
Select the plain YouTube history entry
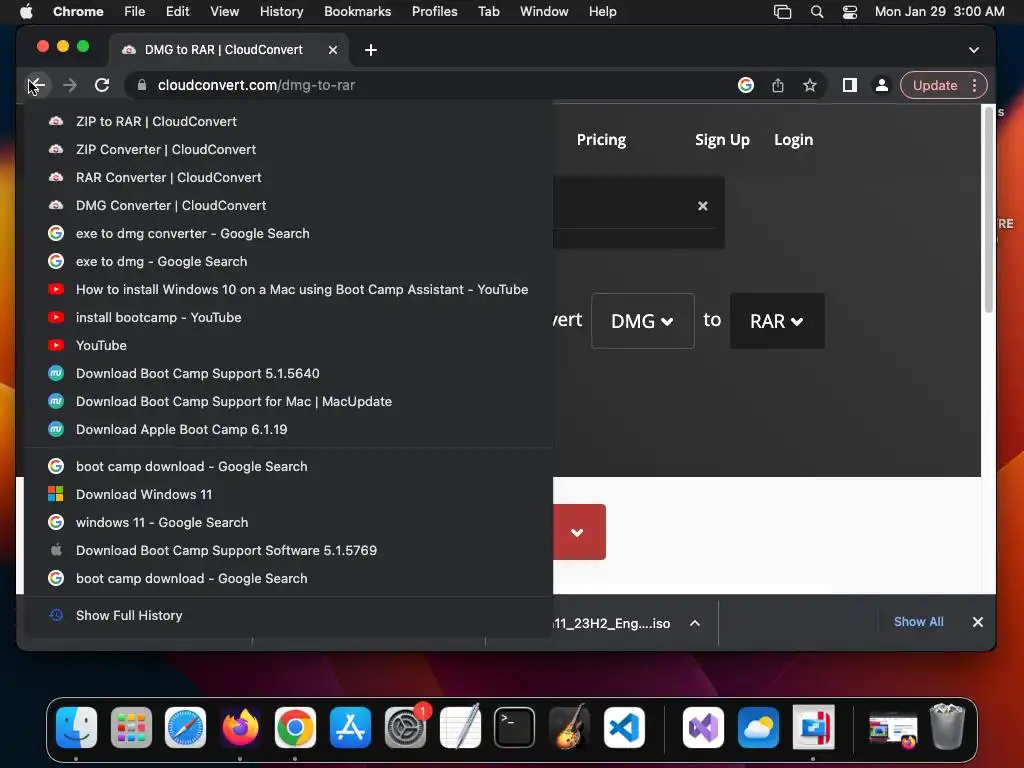click(x=288, y=346)
